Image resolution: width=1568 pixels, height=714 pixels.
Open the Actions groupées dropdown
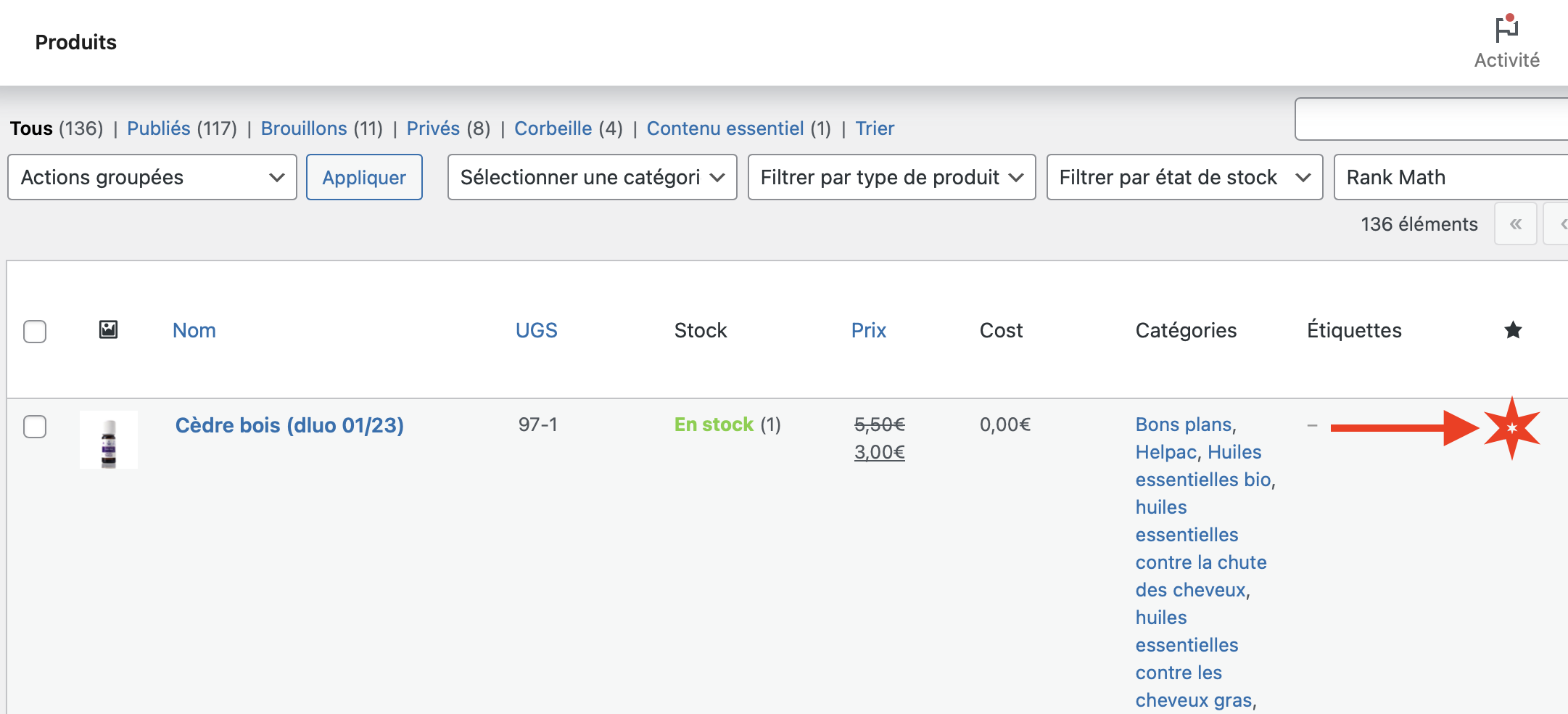coord(152,177)
